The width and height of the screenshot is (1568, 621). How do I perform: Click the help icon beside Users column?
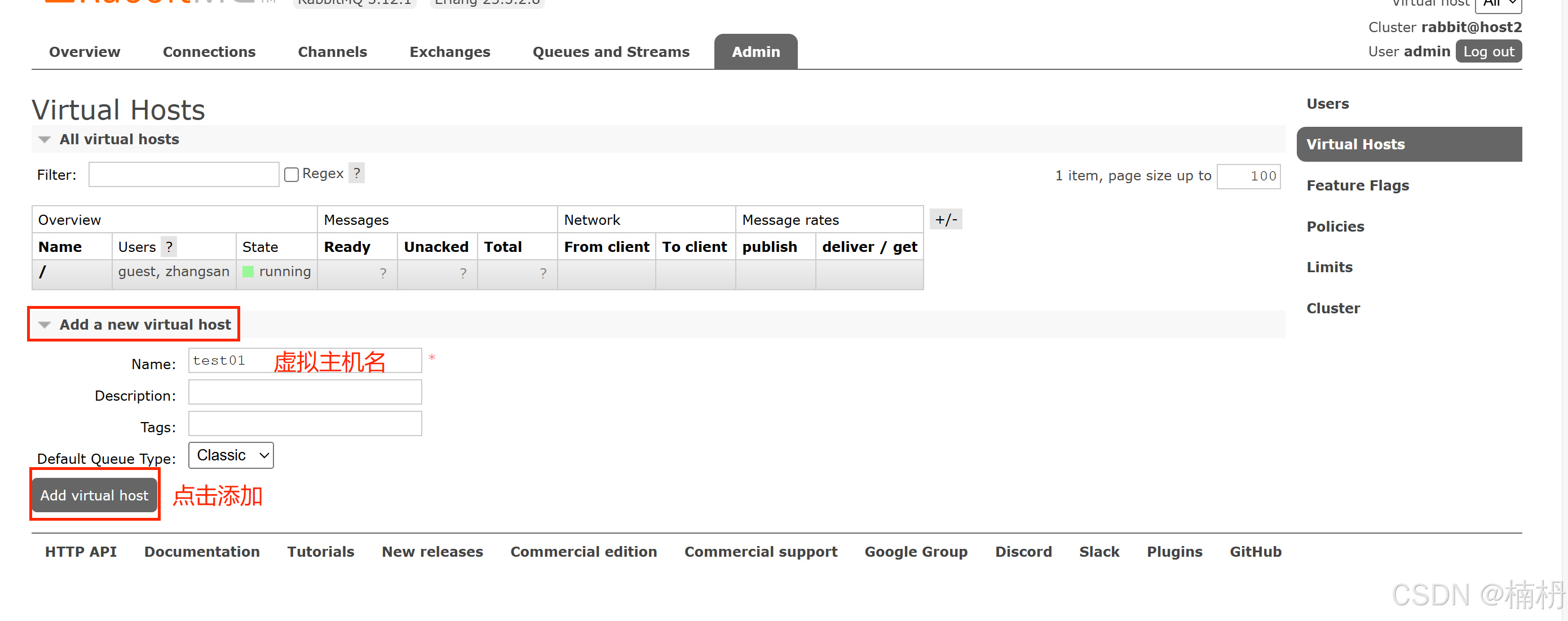pyautogui.click(x=169, y=247)
